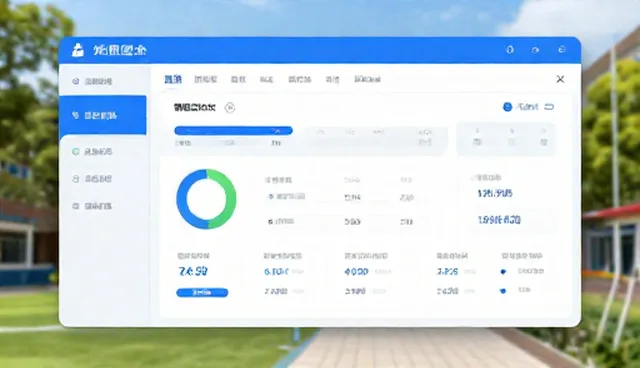Switch to the fifth tab in tab row

pos(300,79)
